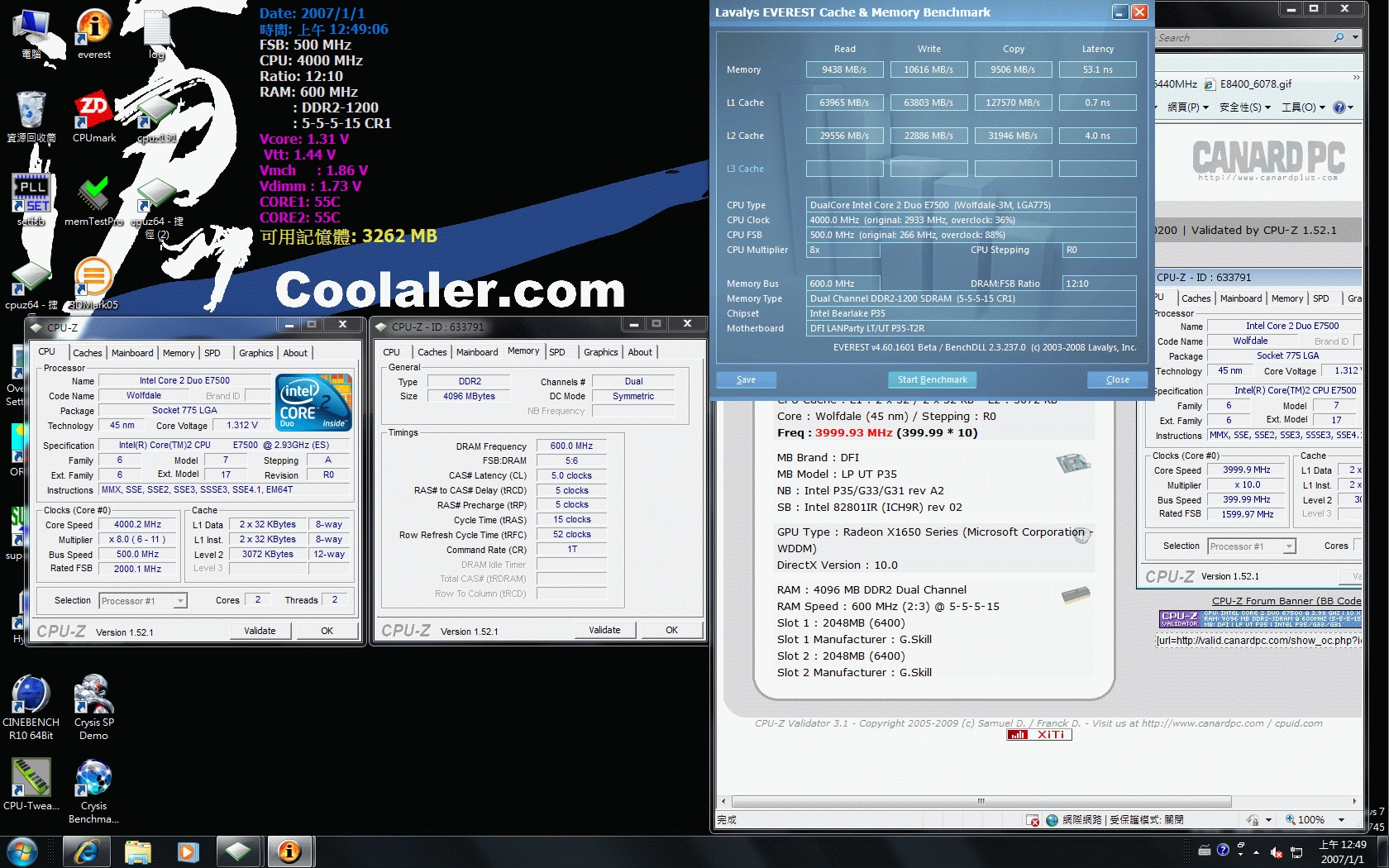Open Graphics tab in left CPU-Z window

pyautogui.click(x=256, y=353)
